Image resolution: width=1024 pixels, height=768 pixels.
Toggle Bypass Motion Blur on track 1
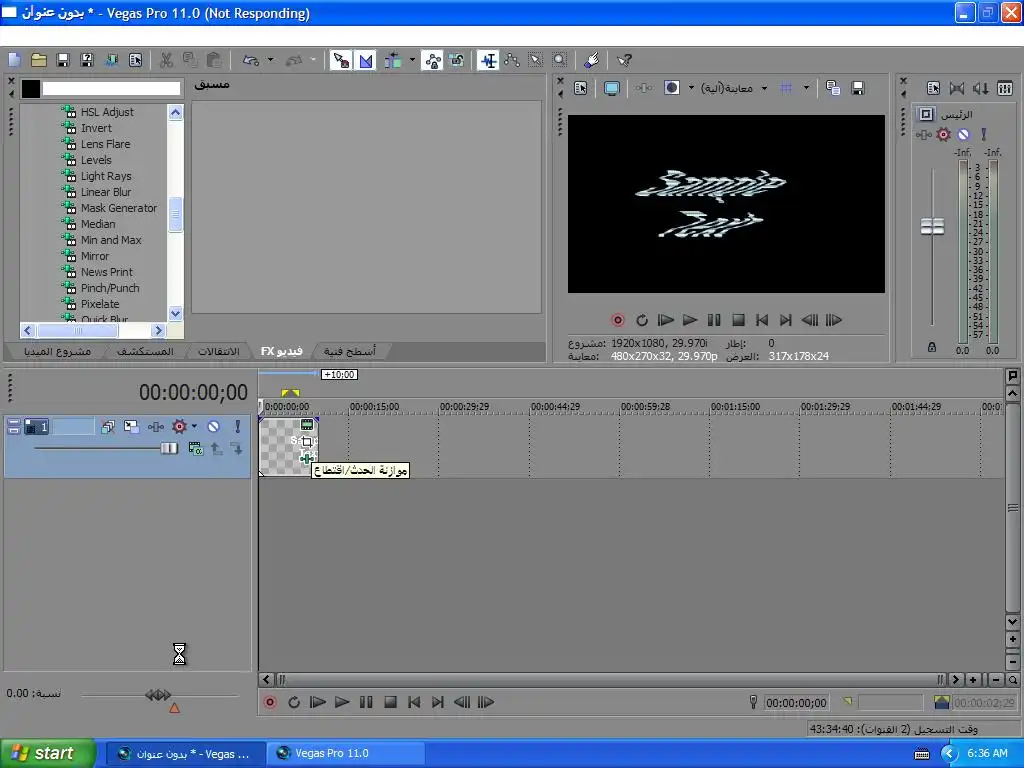(x=108, y=426)
